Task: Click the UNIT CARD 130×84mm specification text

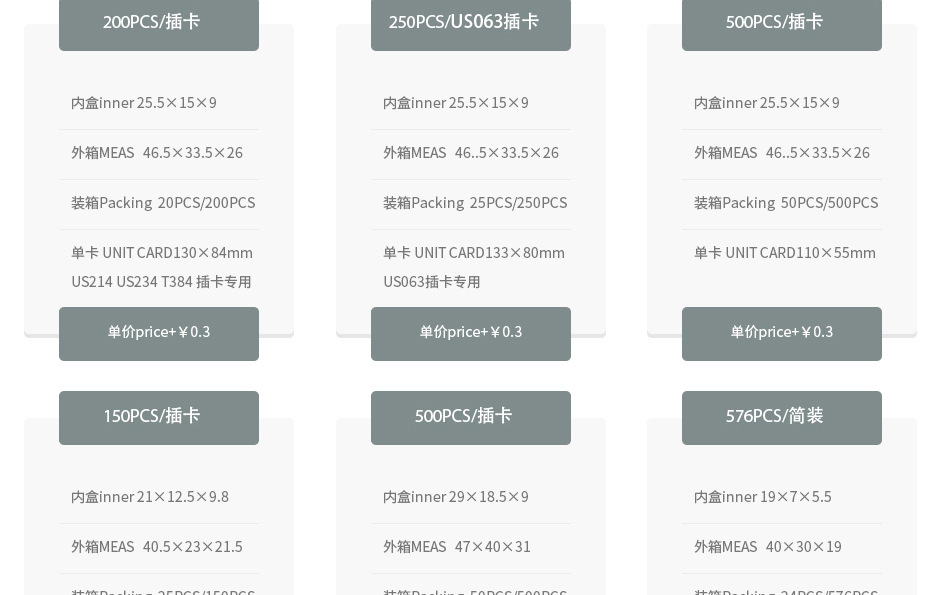Action: point(162,252)
